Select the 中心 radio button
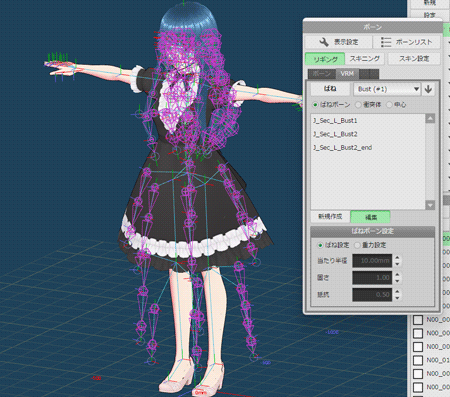Image resolution: width=450 pixels, height=397 pixels. (389, 105)
